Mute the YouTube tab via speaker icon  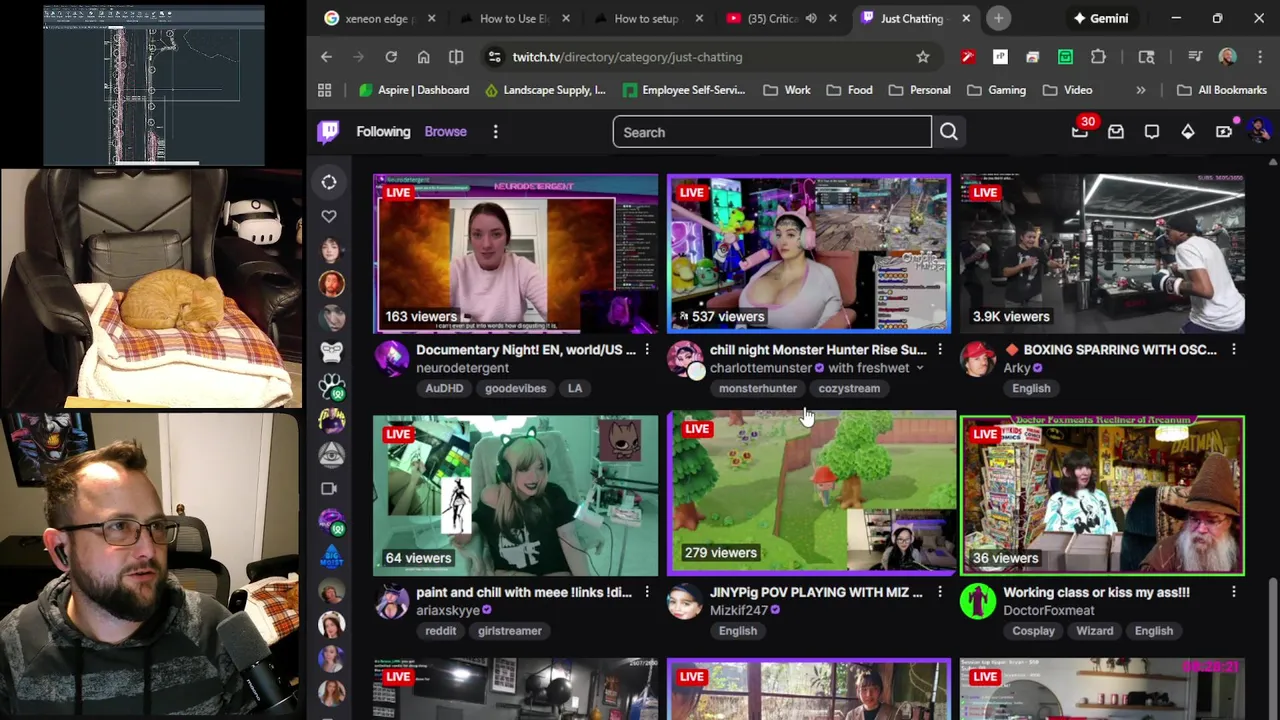[x=811, y=18]
